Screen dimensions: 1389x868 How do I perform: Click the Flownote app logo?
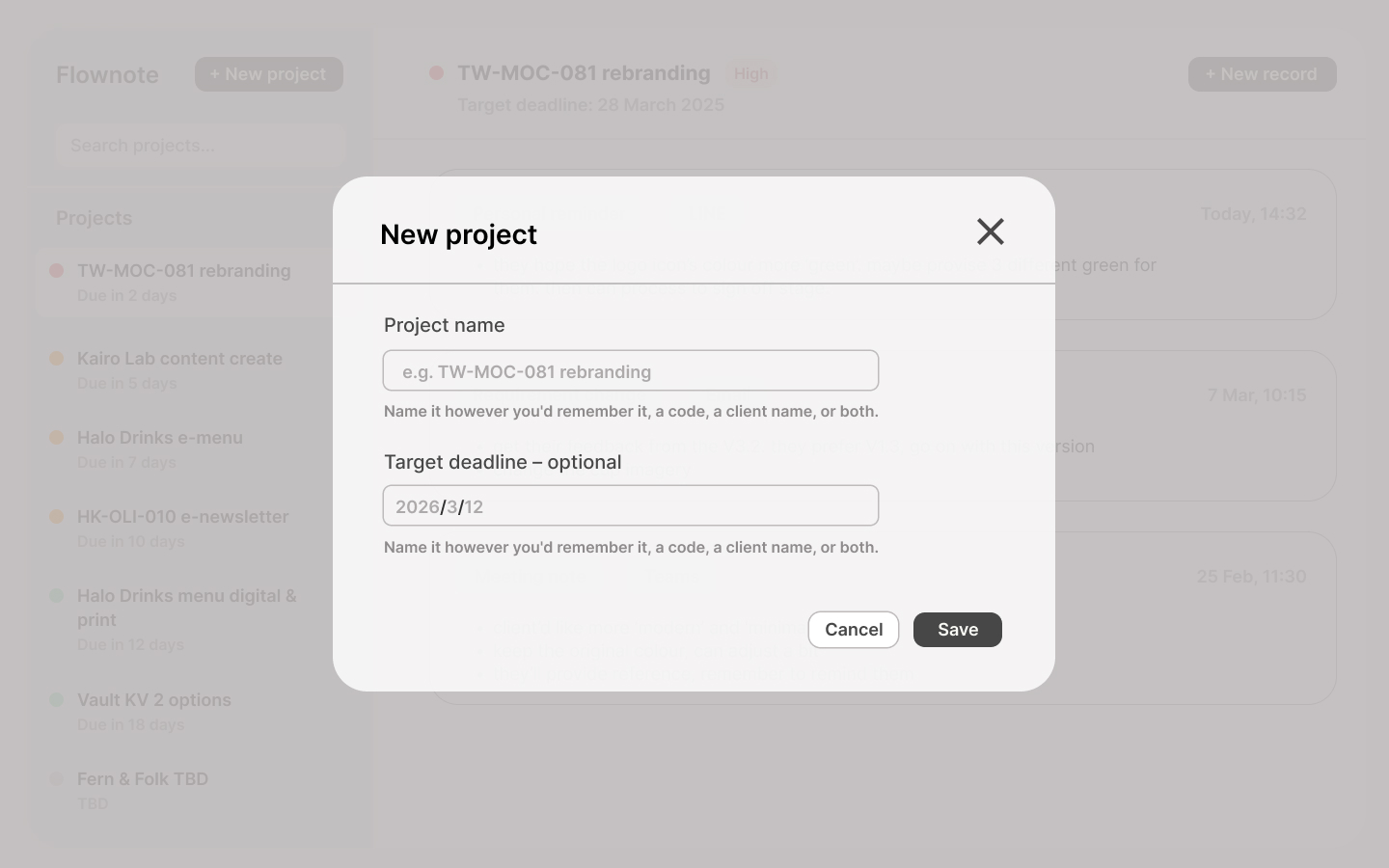(x=107, y=75)
